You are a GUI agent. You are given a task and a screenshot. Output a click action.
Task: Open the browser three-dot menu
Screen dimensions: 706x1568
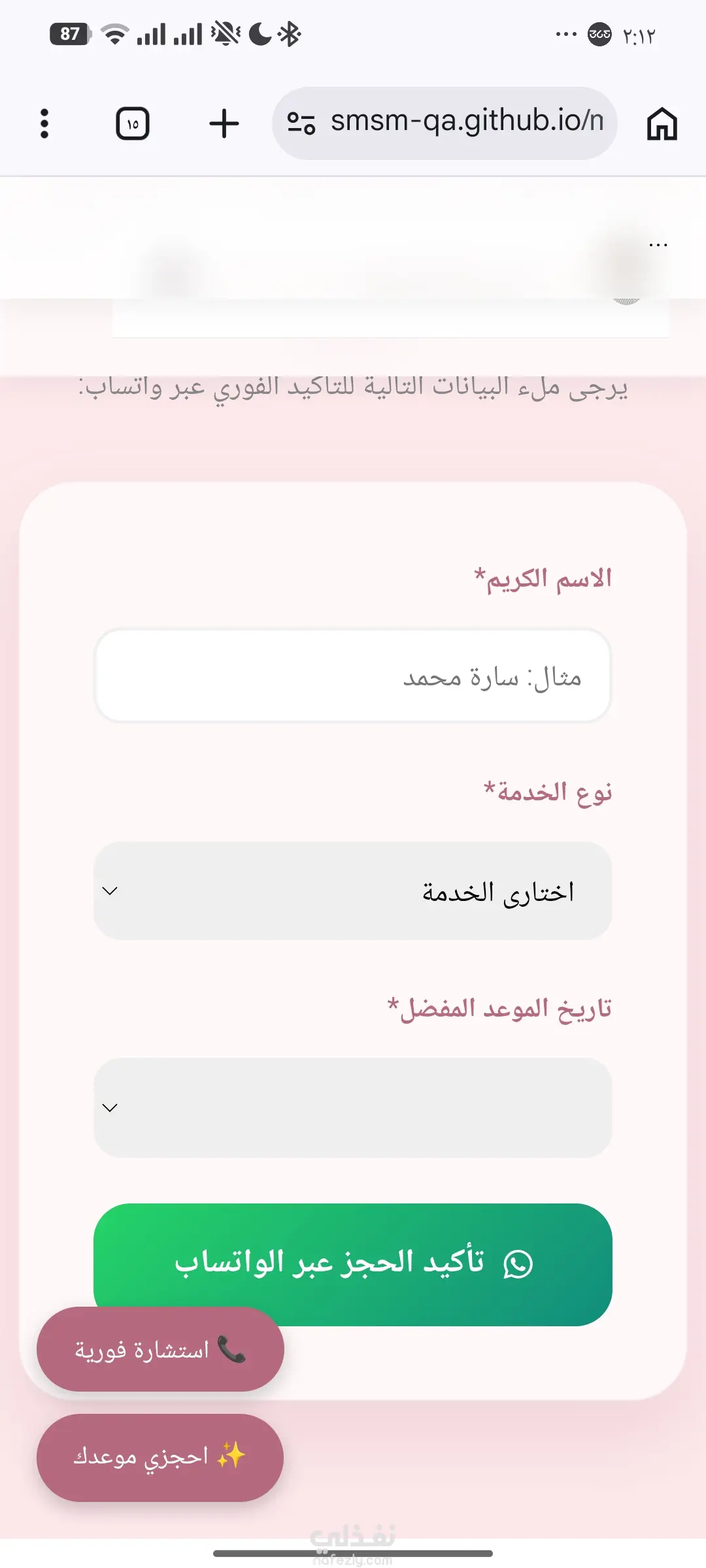[x=44, y=123]
